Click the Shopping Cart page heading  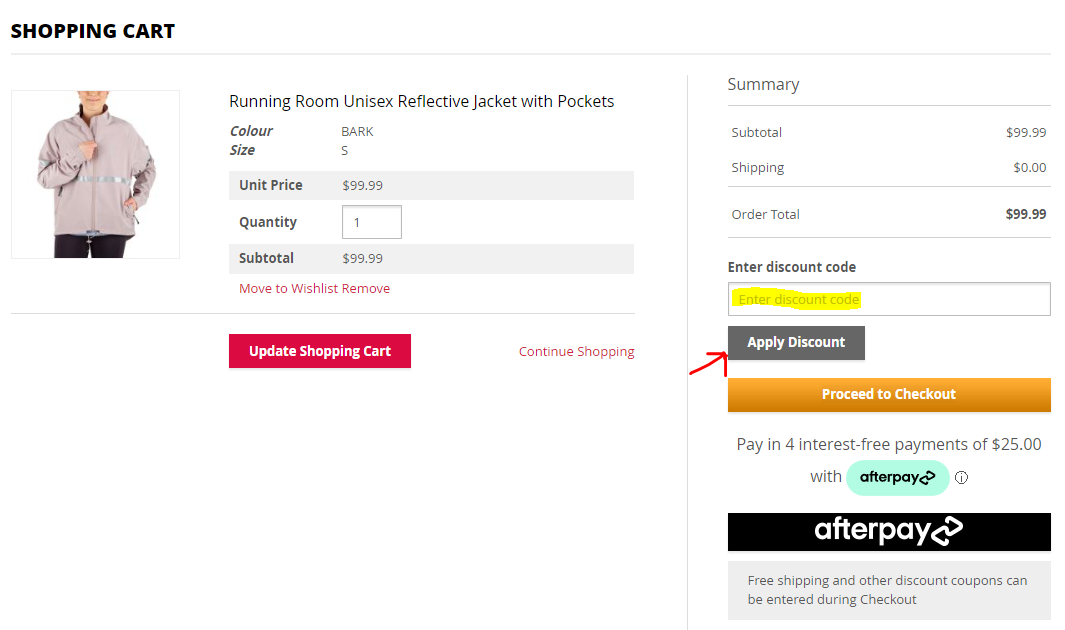(93, 31)
